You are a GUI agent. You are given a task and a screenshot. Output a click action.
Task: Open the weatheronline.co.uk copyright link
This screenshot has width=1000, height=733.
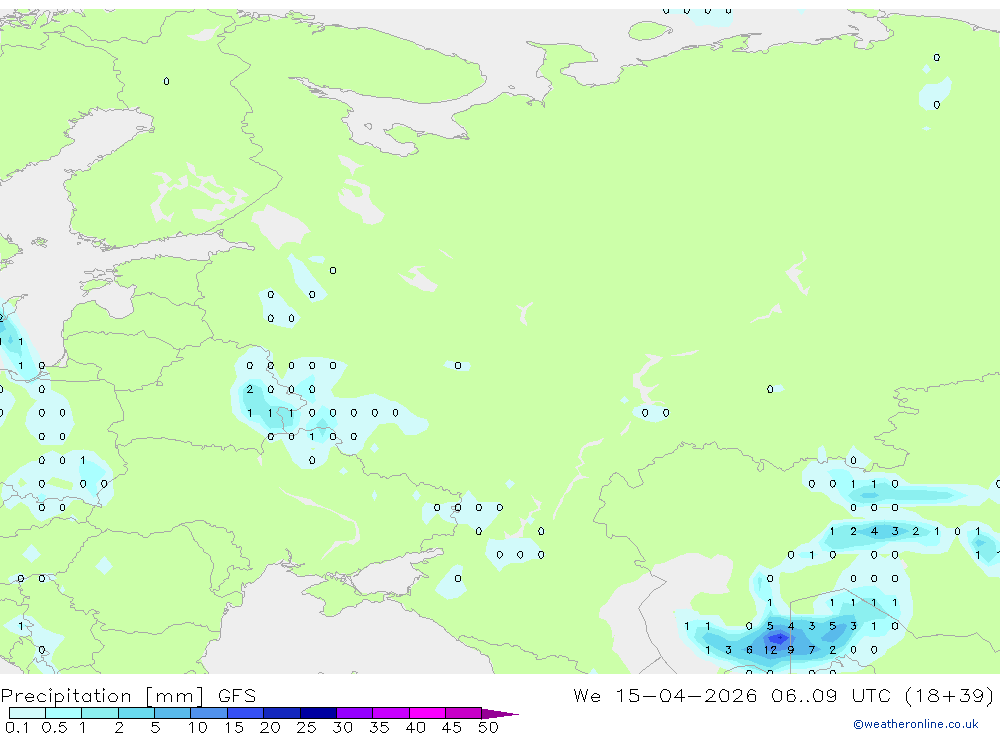tap(915, 724)
